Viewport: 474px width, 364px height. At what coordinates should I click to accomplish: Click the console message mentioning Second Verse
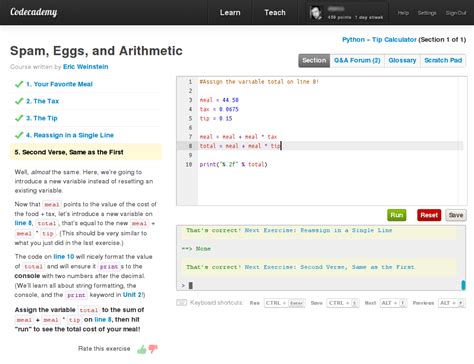point(300,267)
